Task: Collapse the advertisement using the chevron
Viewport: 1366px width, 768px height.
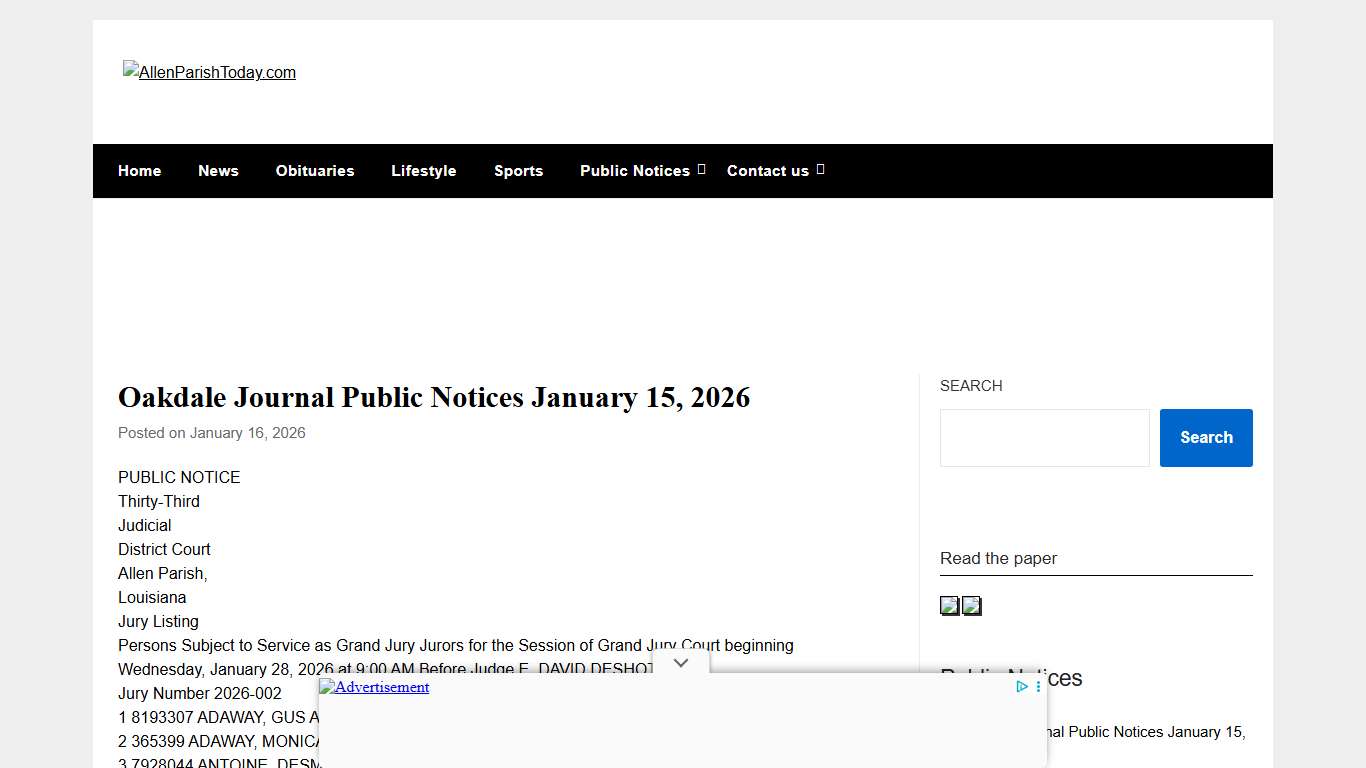Action: (x=681, y=662)
